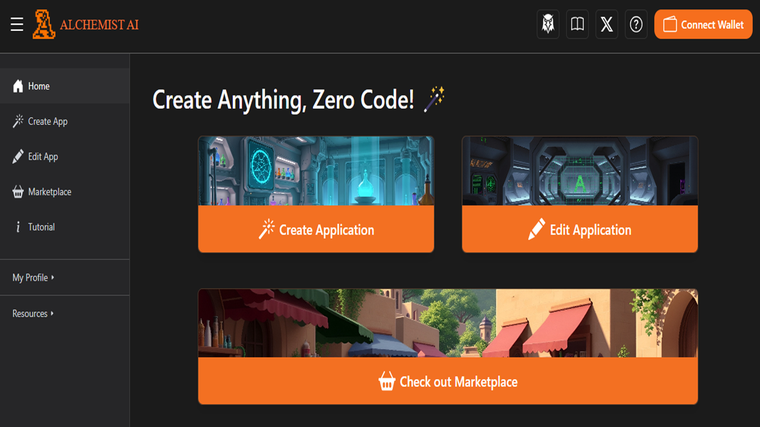This screenshot has height=427, width=760.
Task: Click the Check out Marketplace button
Action: coord(448,381)
